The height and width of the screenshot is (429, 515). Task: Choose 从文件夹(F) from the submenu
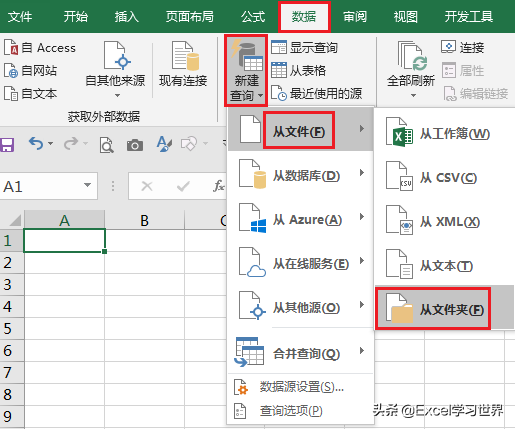pyautogui.click(x=445, y=308)
